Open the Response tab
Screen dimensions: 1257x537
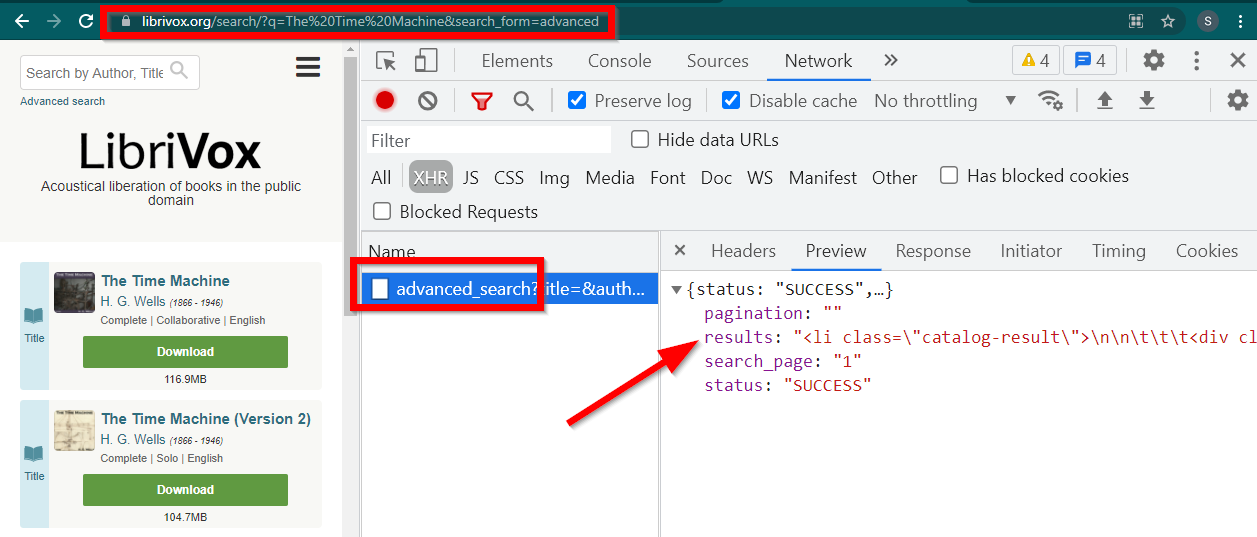tap(933, 251)
